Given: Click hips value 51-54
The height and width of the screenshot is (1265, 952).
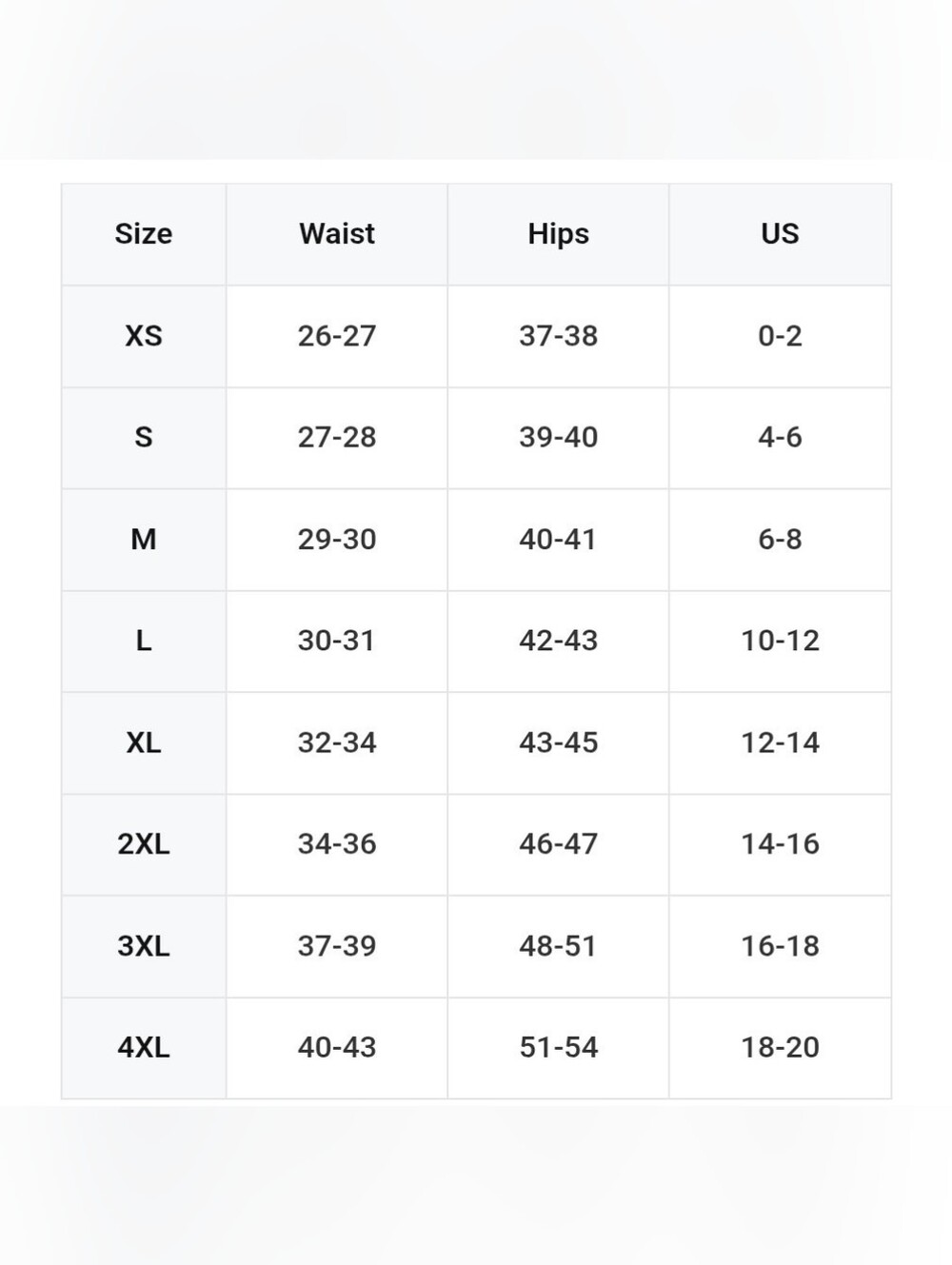Looking at the screenshot, I should coord(559,1048).
